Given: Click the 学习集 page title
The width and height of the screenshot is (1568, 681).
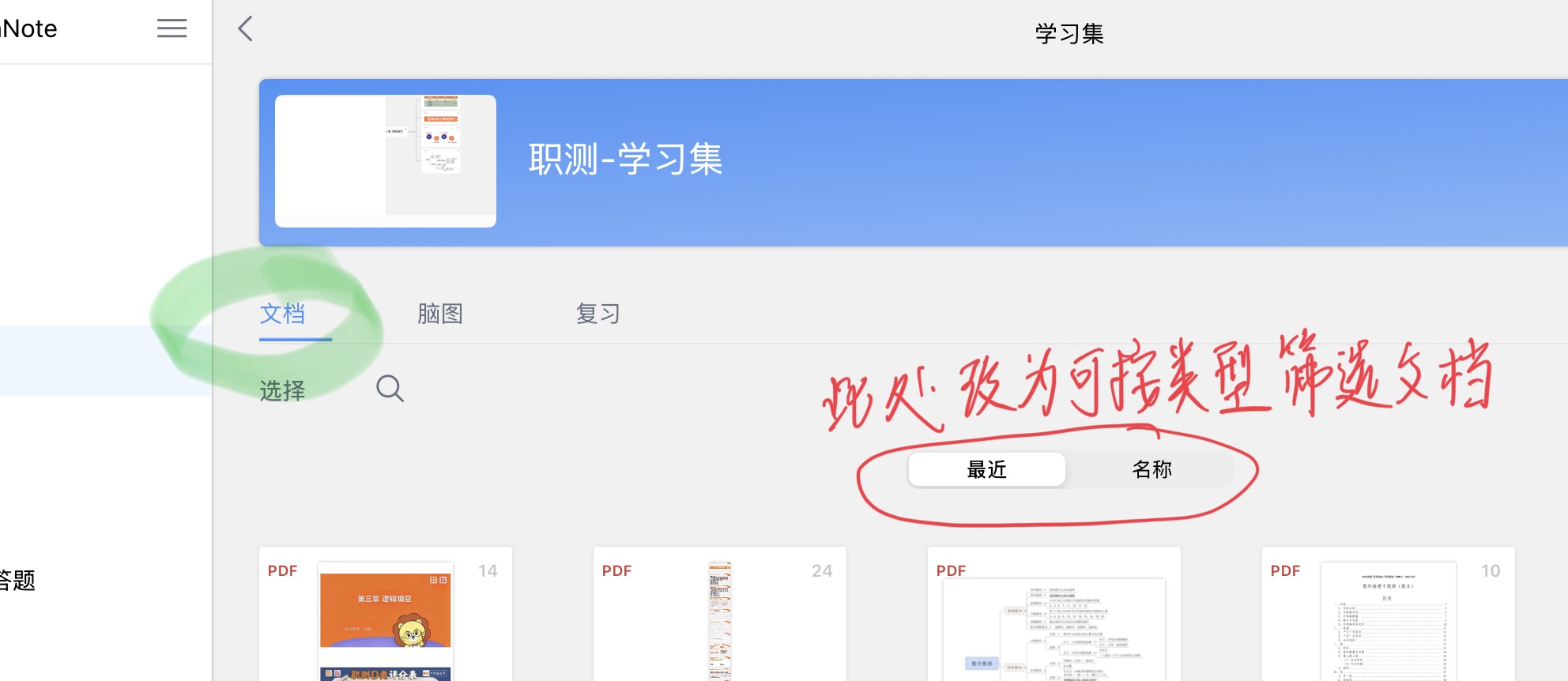Looking at the screenshot, I should click(x=1069, y=33).
